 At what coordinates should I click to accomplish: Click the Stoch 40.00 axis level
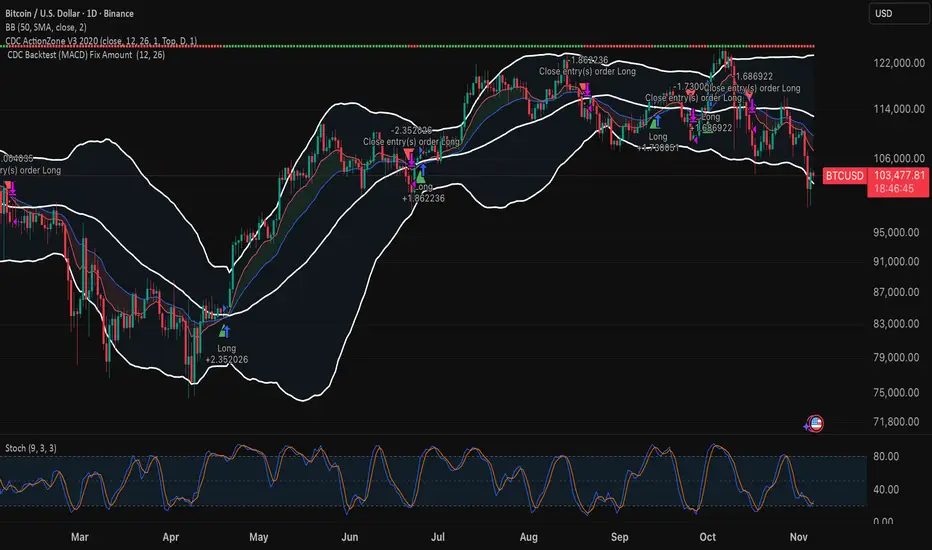pos(886,490)
